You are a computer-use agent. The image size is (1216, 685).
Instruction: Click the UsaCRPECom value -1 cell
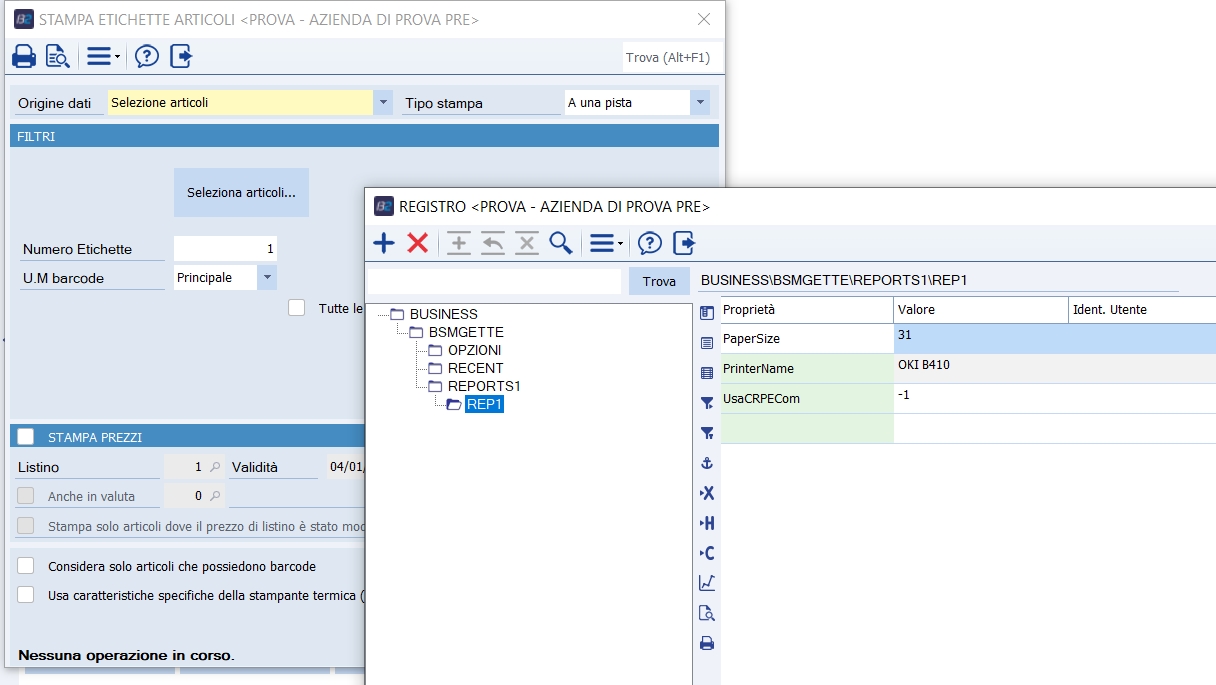point(1055,399)
